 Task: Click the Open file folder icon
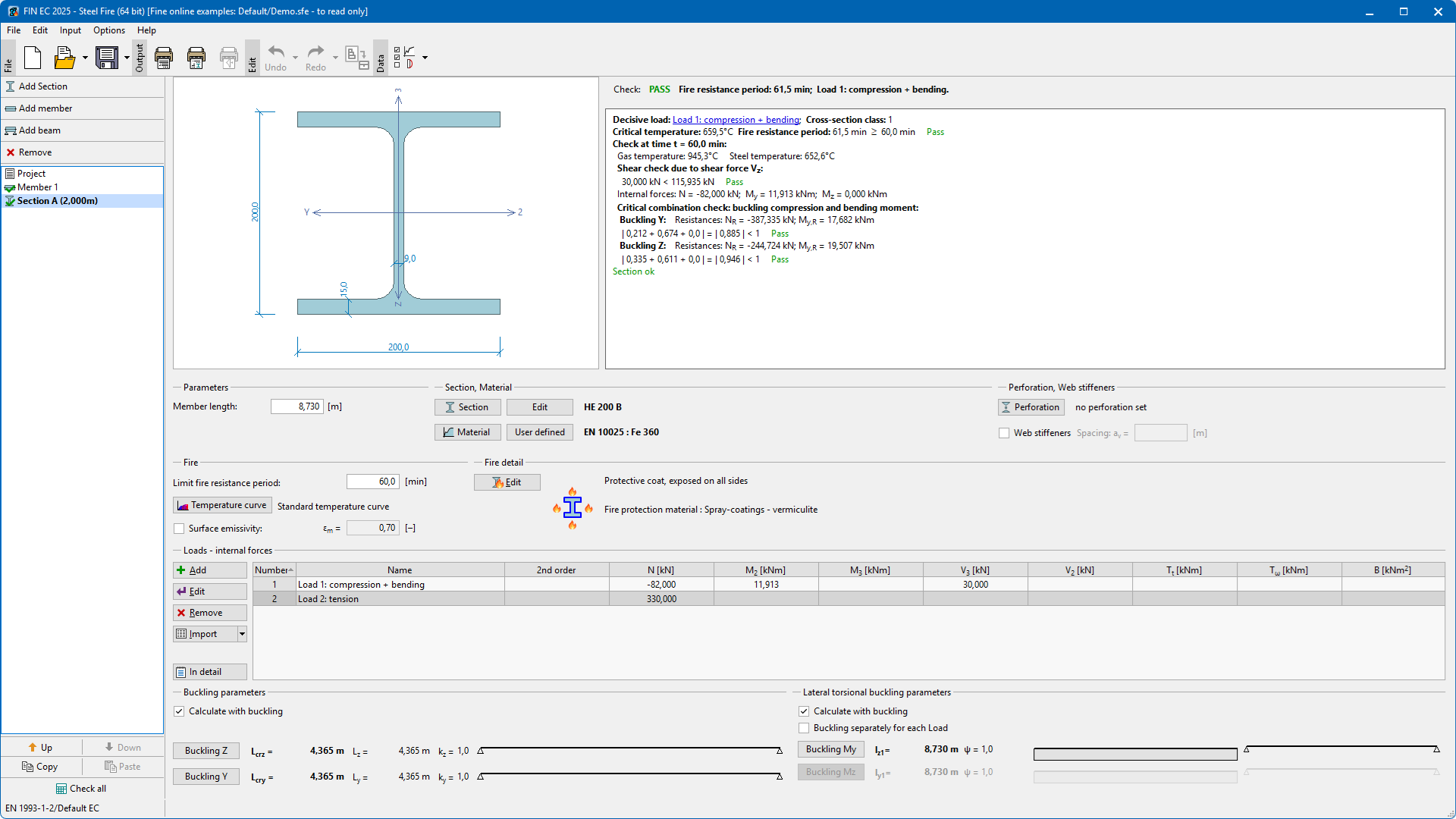click(64, 58)
